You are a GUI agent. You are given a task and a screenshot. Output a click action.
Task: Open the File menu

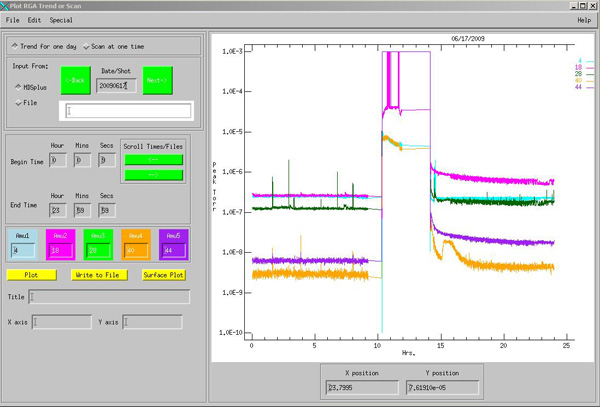12,20
